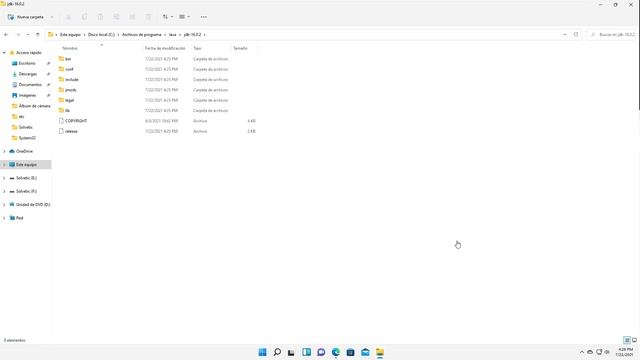
Task: Click Java in the address bar path
Action: (173, 35)
